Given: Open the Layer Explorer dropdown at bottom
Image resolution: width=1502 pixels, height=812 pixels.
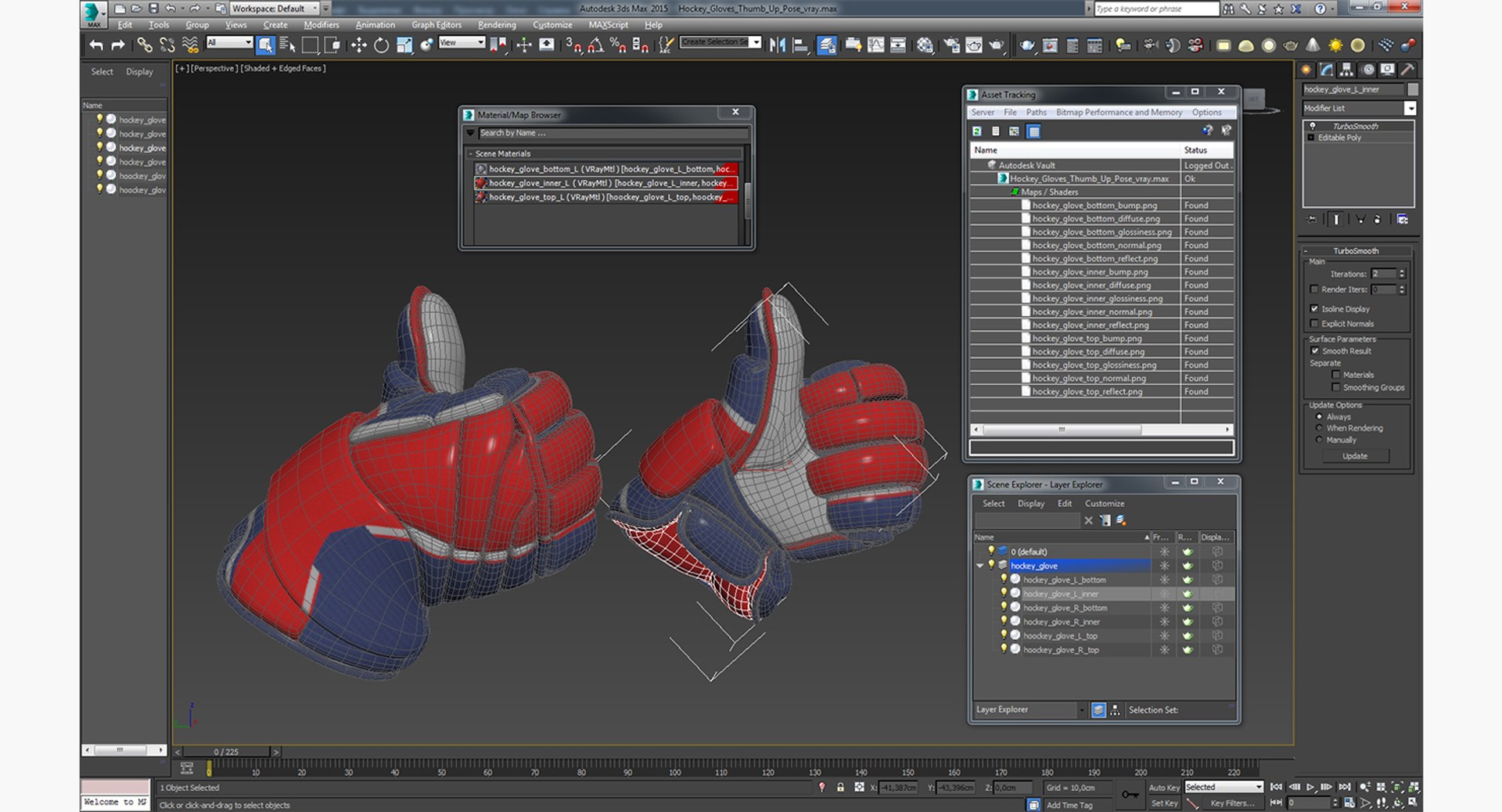Looking at the screenshot, I should (x=1082, y=710).
